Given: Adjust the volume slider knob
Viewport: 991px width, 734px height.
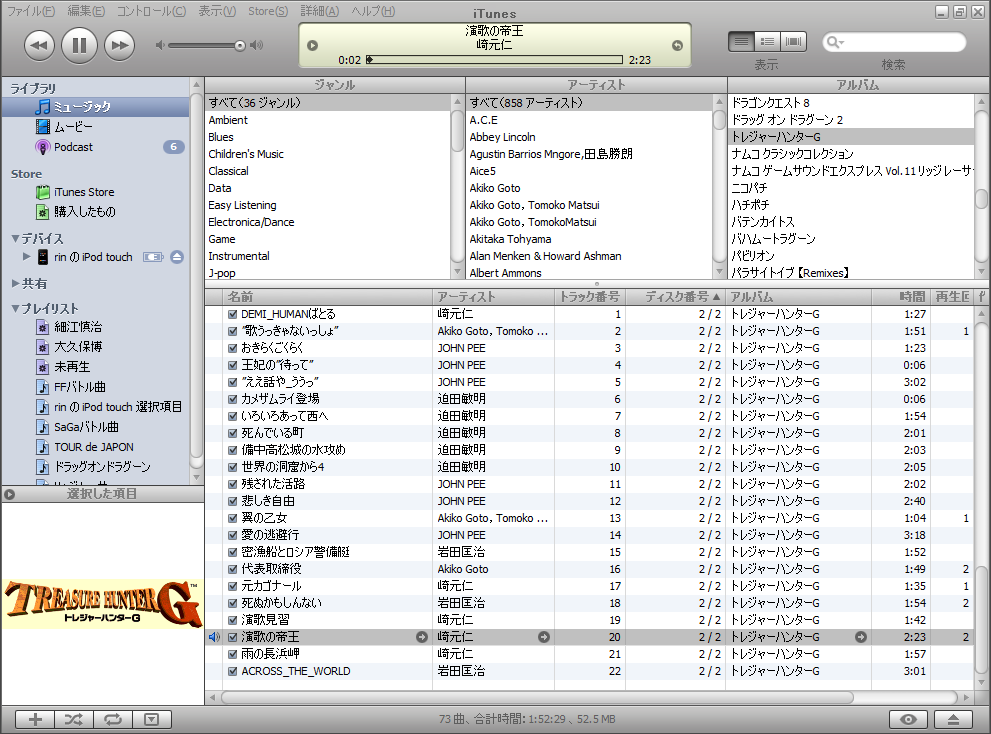Looking at the screenshot, I should (240, 46).
